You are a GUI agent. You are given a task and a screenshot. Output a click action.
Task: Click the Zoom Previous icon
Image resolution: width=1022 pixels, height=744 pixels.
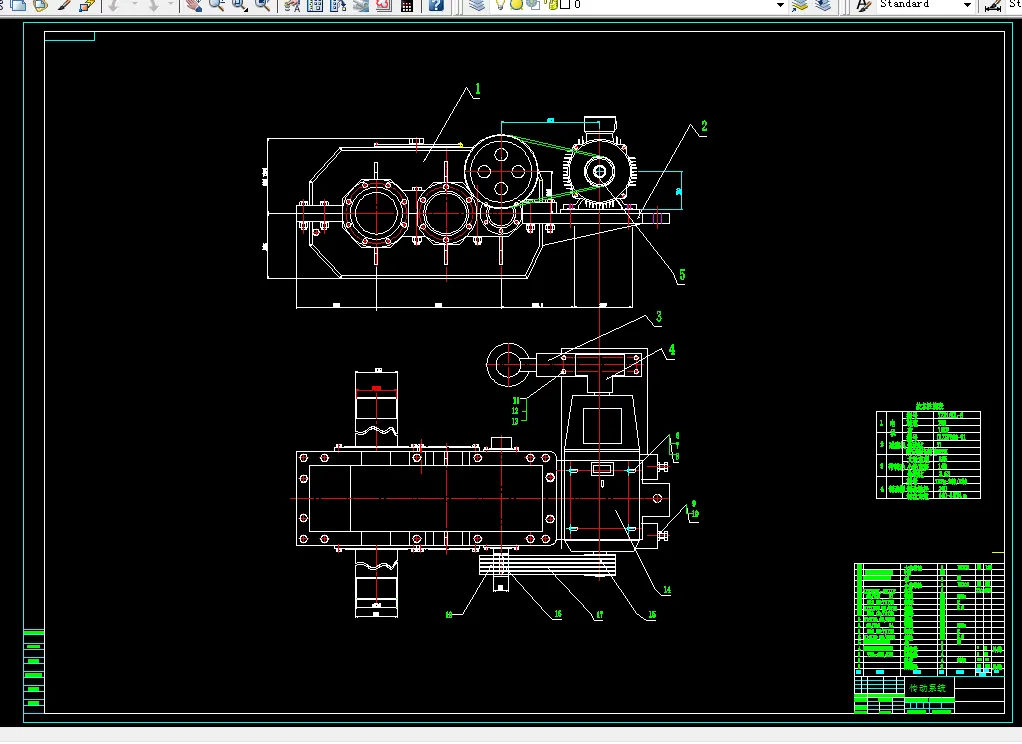pos(263,5)
